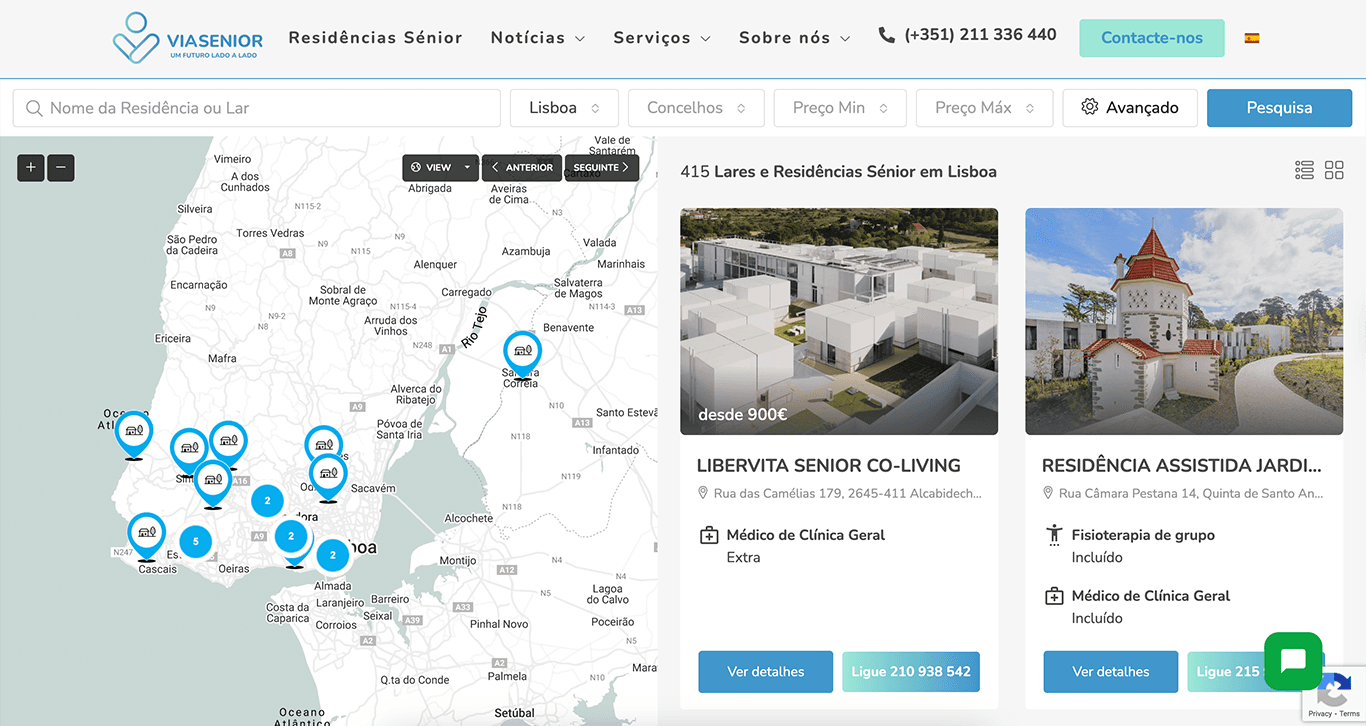Click the Avançado gear icon
The width and height of the screenshot is (1366, 726).
(x=1089, y=107)
